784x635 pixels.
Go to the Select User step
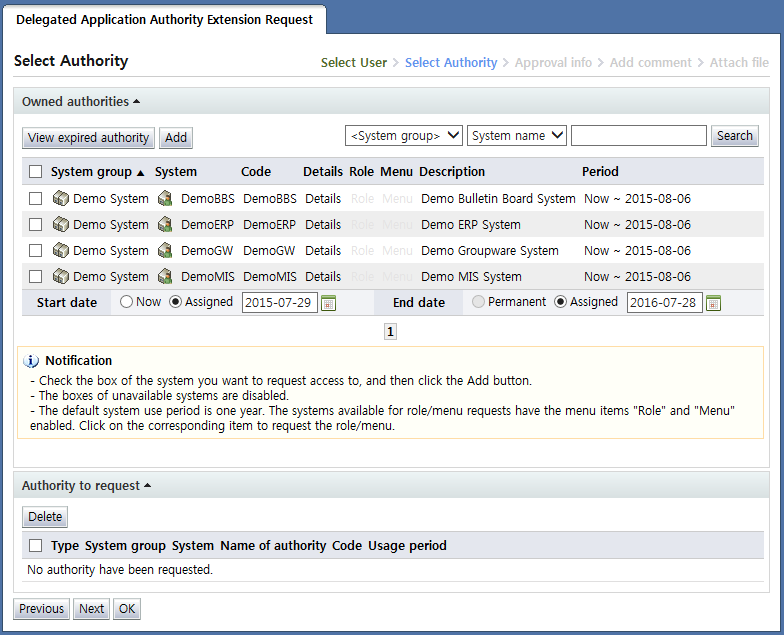pos(353,62)
